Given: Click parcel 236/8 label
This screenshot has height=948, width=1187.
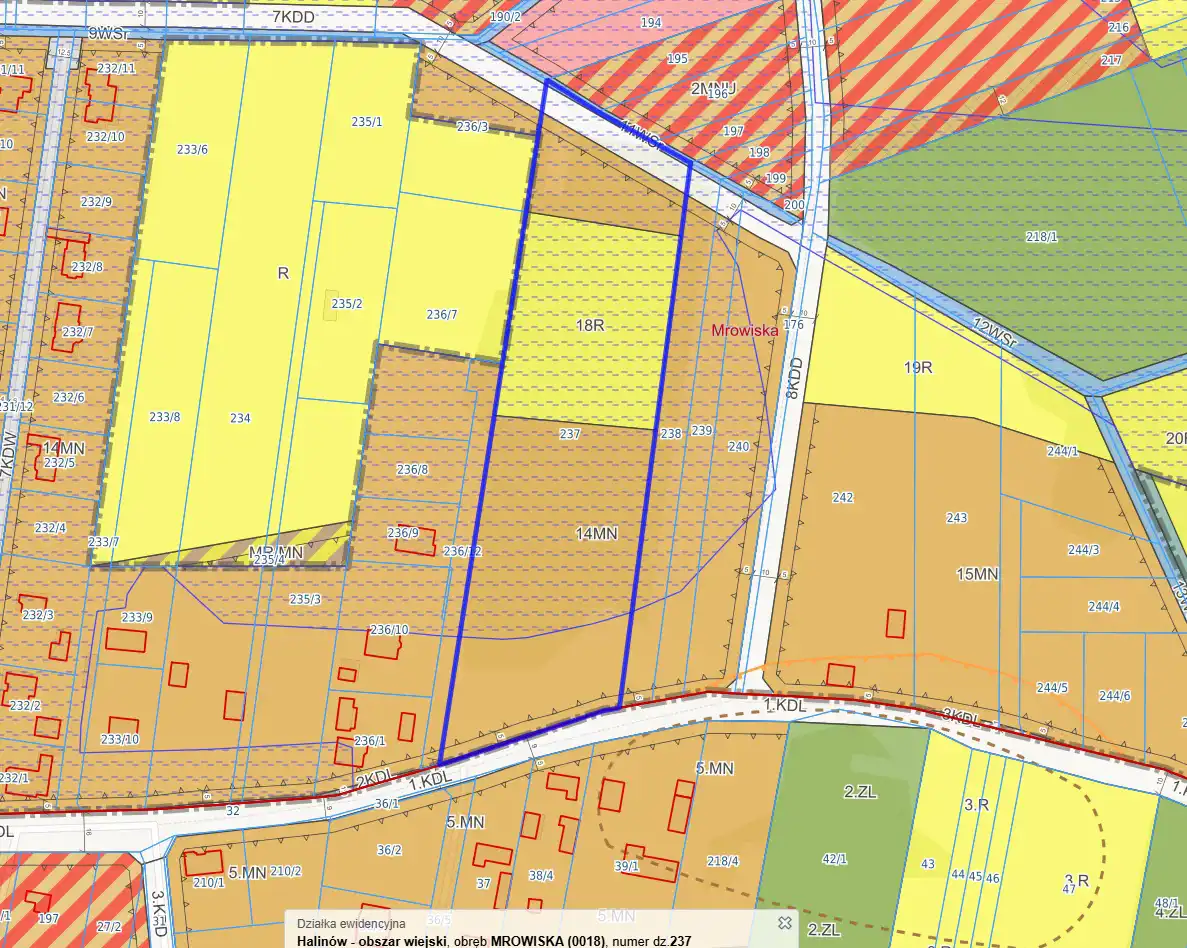Looking at the screenshot, I should [x=413, y=469].
